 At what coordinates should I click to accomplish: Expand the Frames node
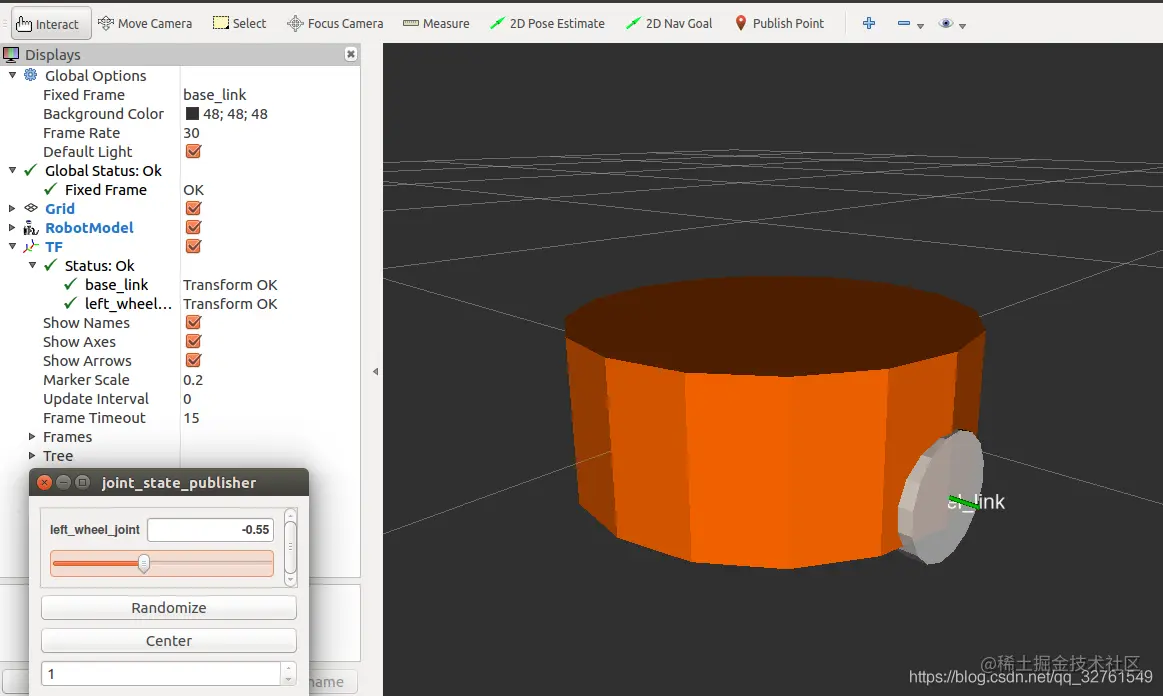[x=32, y=436]
